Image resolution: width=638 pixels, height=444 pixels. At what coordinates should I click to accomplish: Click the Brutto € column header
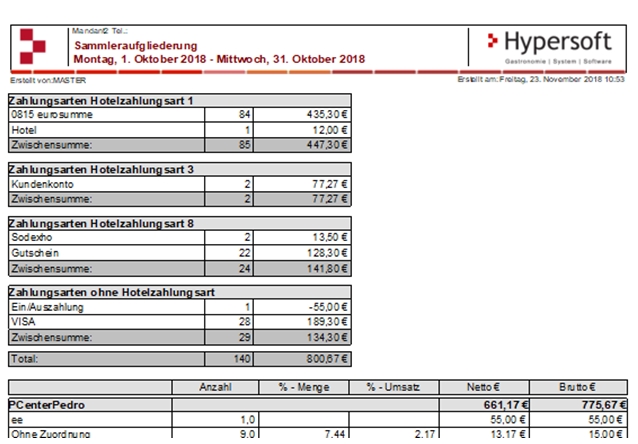579,387
